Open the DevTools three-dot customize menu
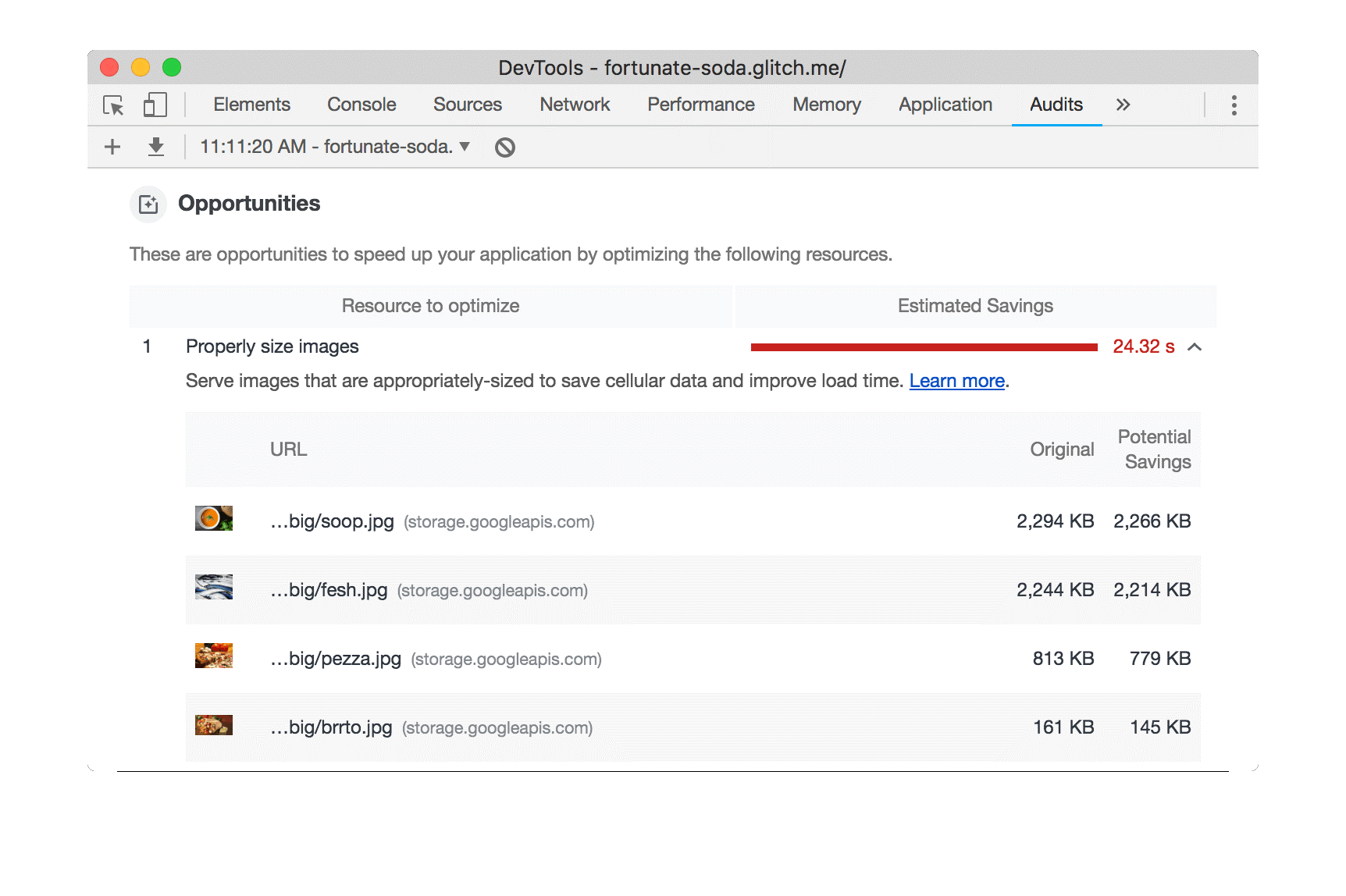Image resolution: width=1346 pixels, height=896 pixels. [x=1234, y=104]
